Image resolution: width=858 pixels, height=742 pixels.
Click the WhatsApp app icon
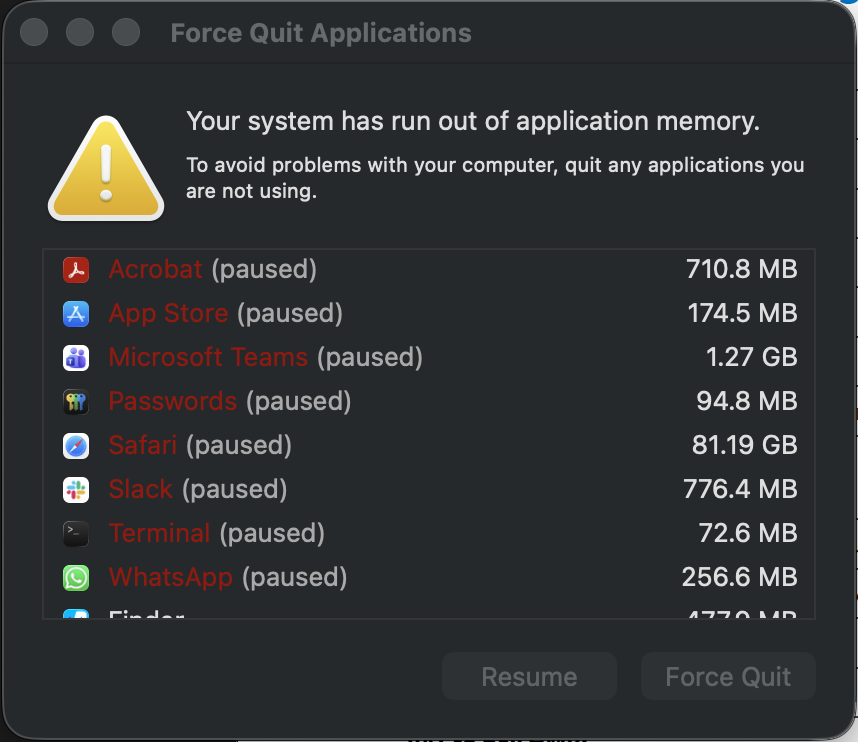coord(76,577)
